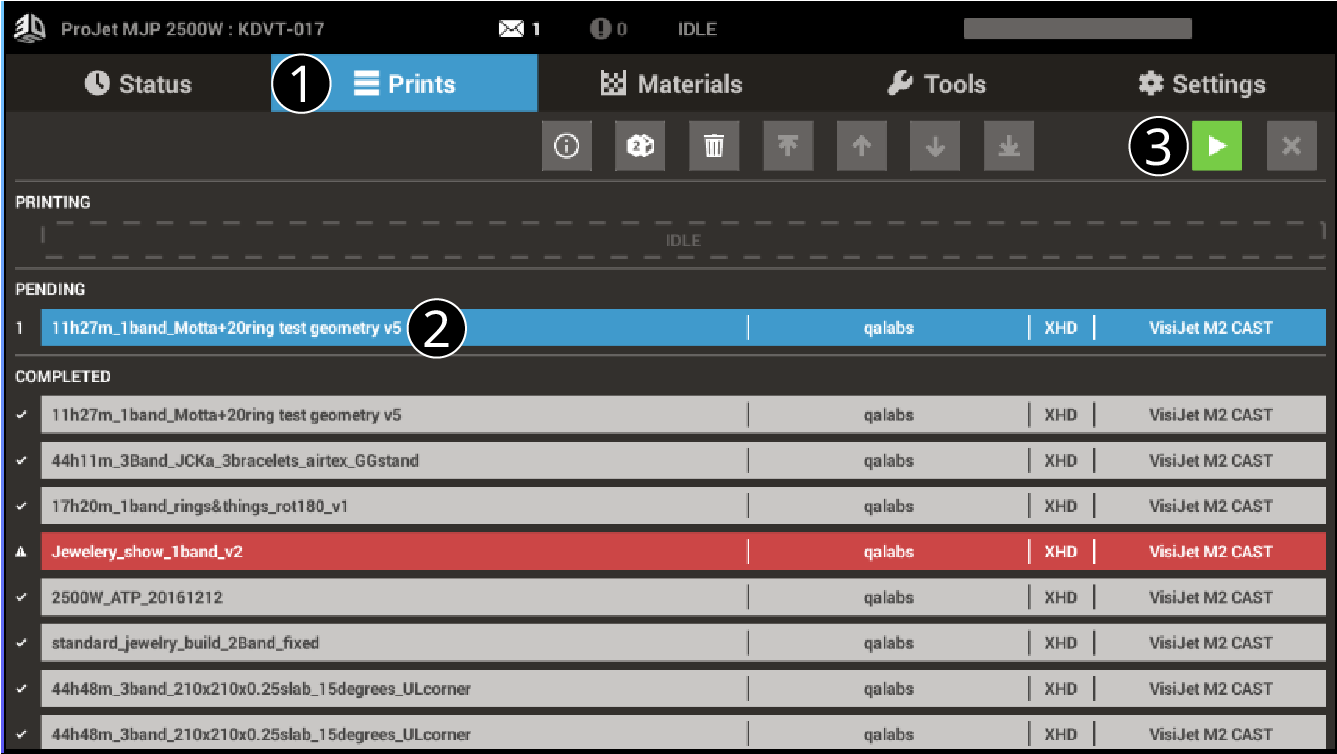Click the 3D Systems logo

coord(29,28)
